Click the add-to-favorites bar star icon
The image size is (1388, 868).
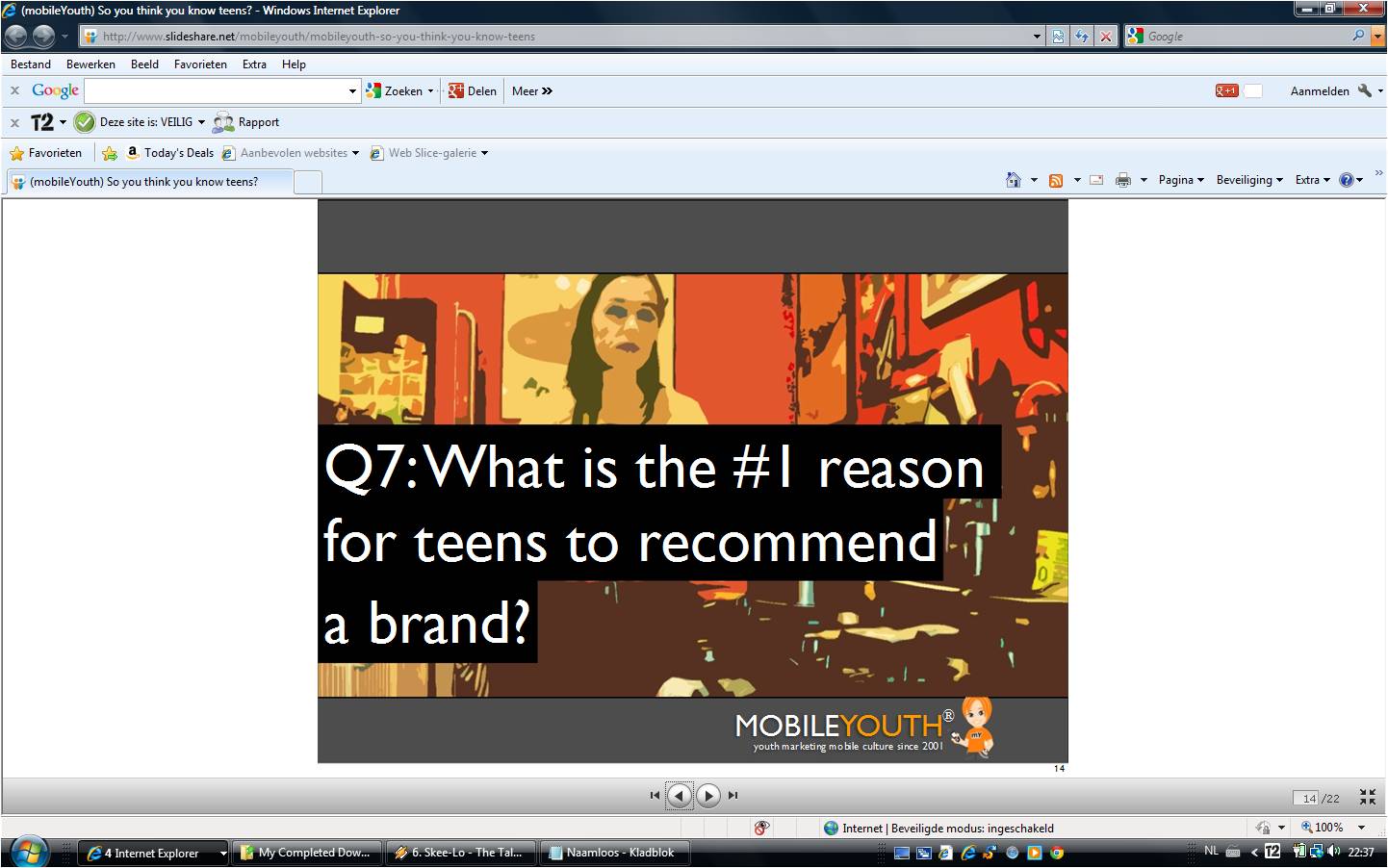tap(110, 153)
